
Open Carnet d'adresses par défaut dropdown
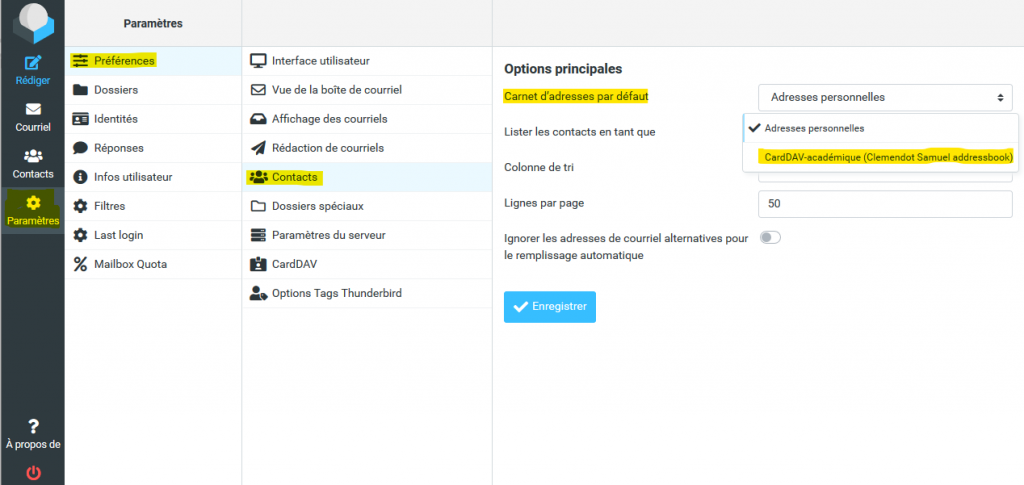point(885,97)
